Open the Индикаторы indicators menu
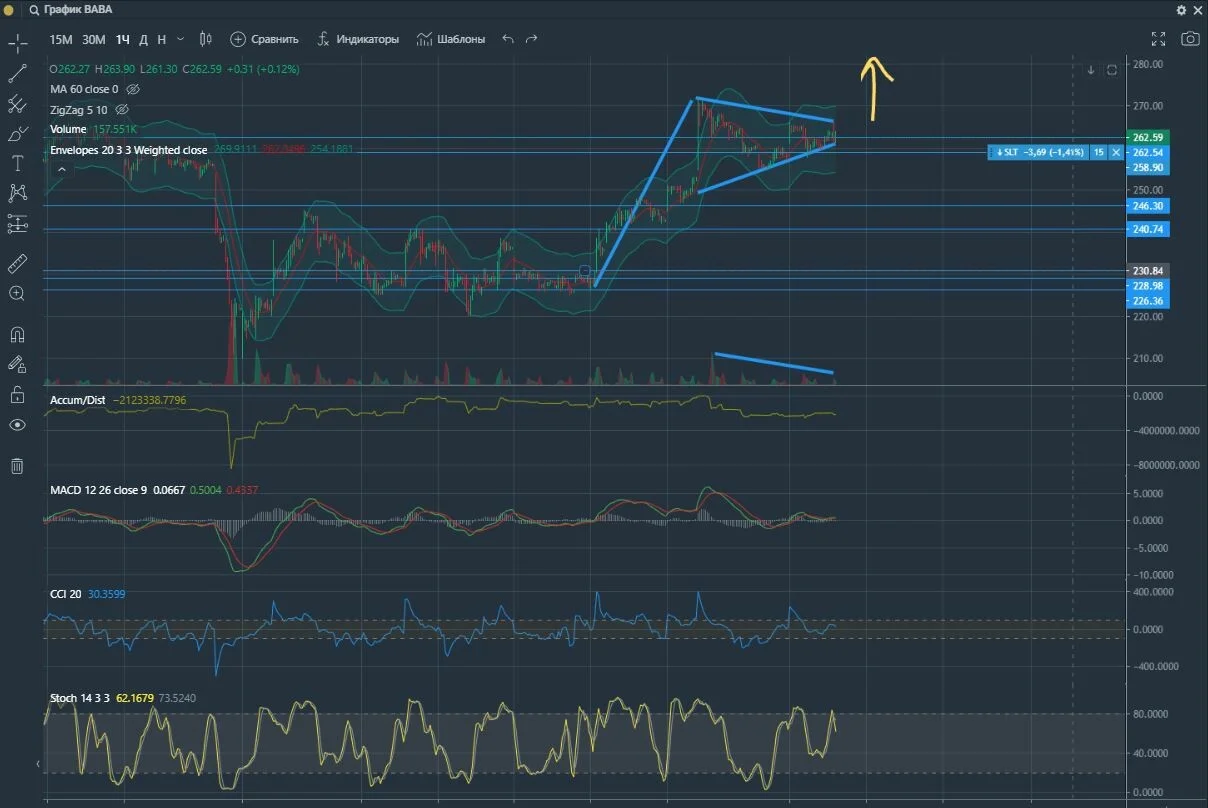The width and height of the screenshot is (1208, 808). tap(358, 39)
